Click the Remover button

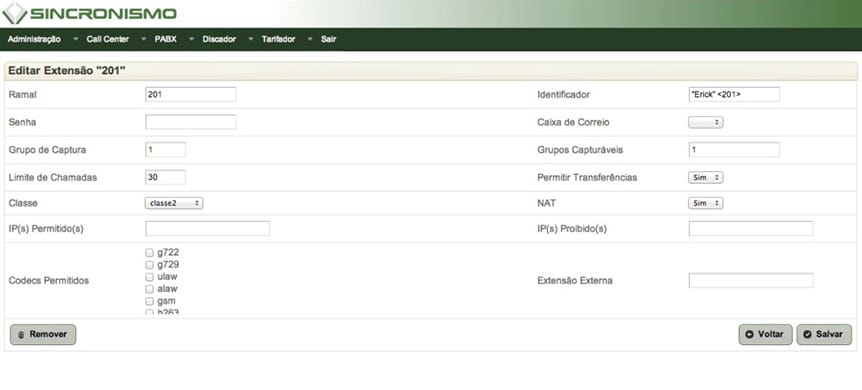(43, 334)
